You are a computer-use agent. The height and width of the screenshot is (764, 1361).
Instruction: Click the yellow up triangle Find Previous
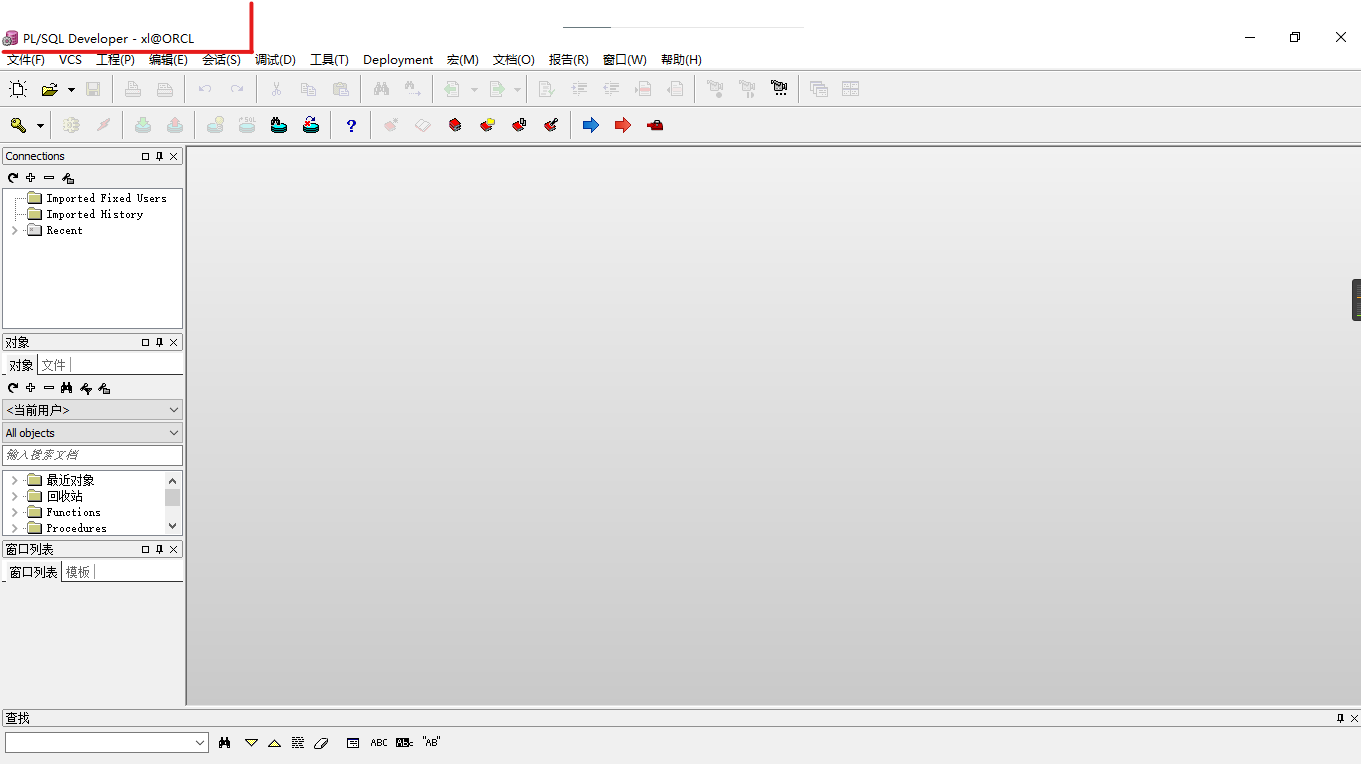[x=274, y=743]
